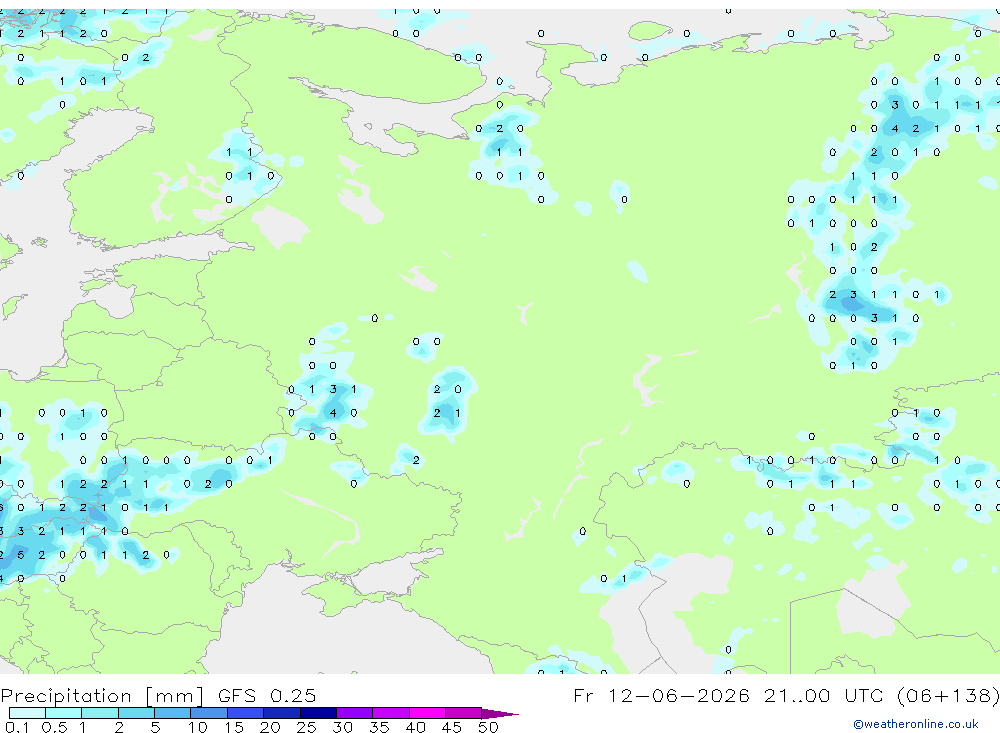The width and height of the screenshot is (1000, 733).
Task: Click the 'GFS 0.25' model label
Action: (267, 695)
